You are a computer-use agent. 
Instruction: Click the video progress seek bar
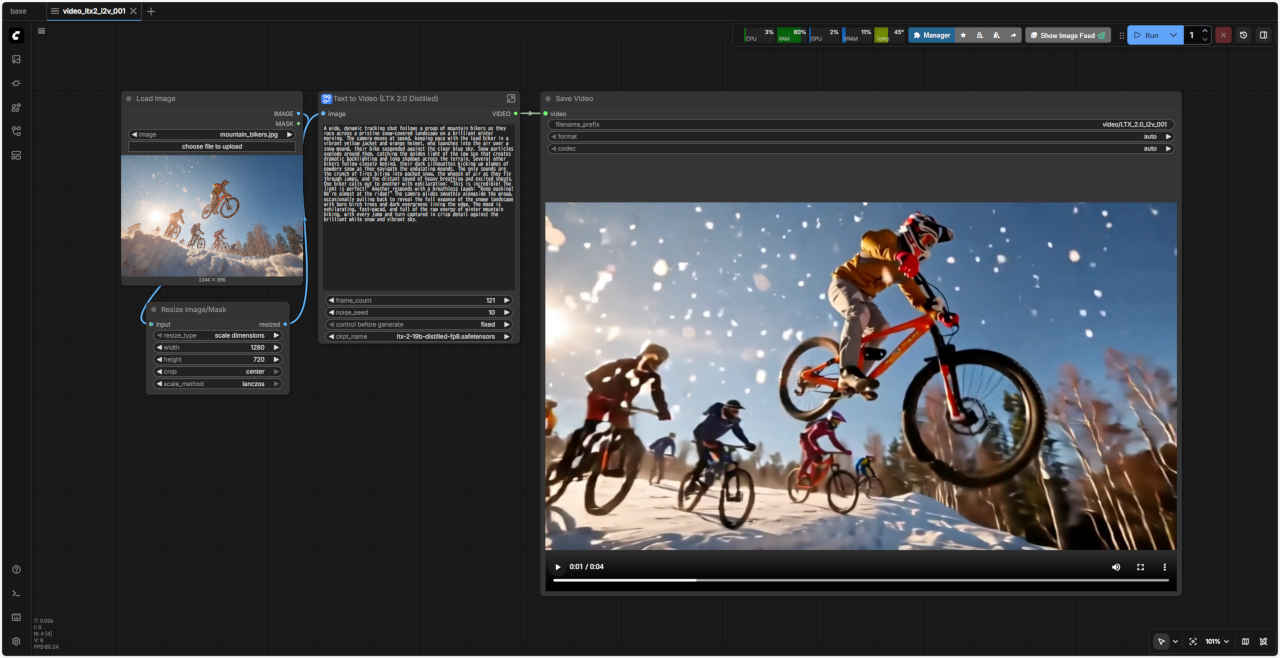(860, 580)
